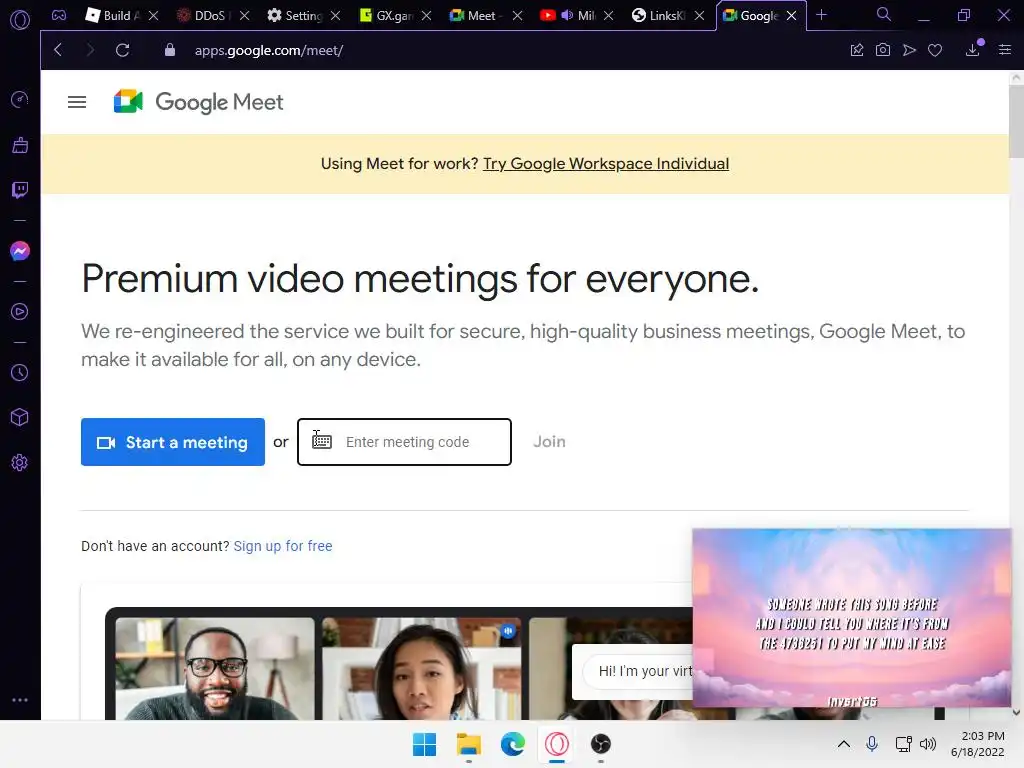The width and height of the screenshot is (1024, 768).
Task: Click the Google Meet logo
Action: (x=199, y=102)
